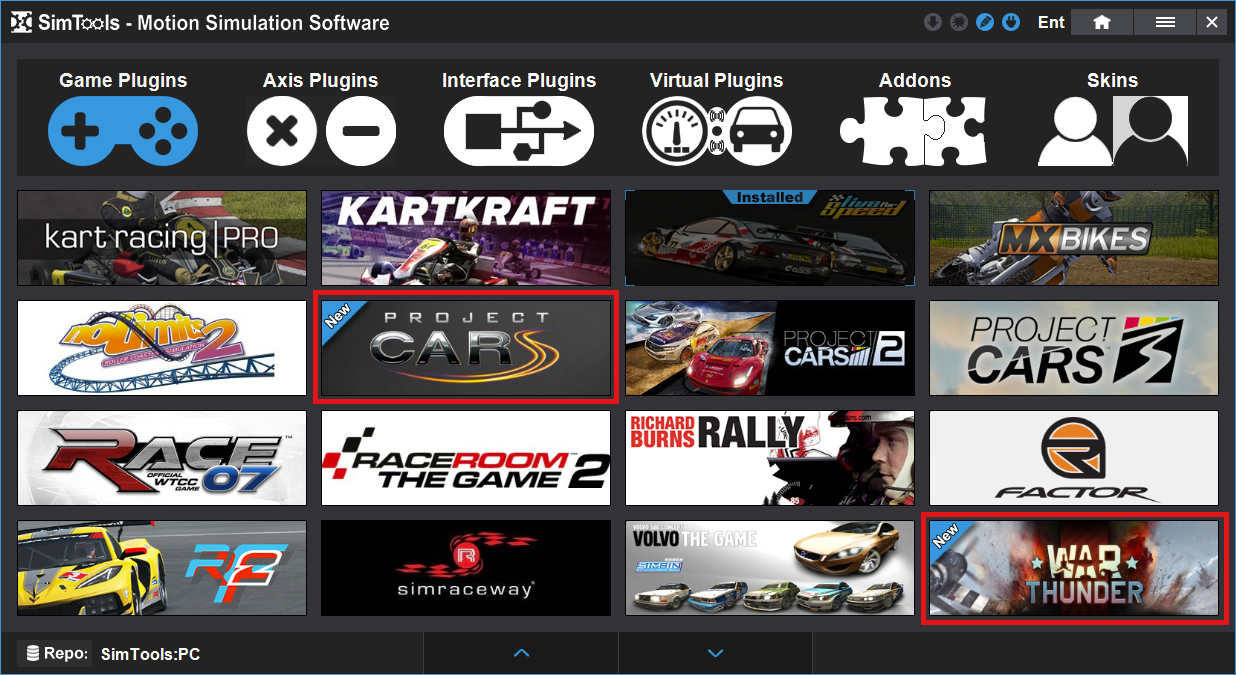Open the Interface Plugins USB icon
The image size is (1236, 675).
[x=519, y=131]
